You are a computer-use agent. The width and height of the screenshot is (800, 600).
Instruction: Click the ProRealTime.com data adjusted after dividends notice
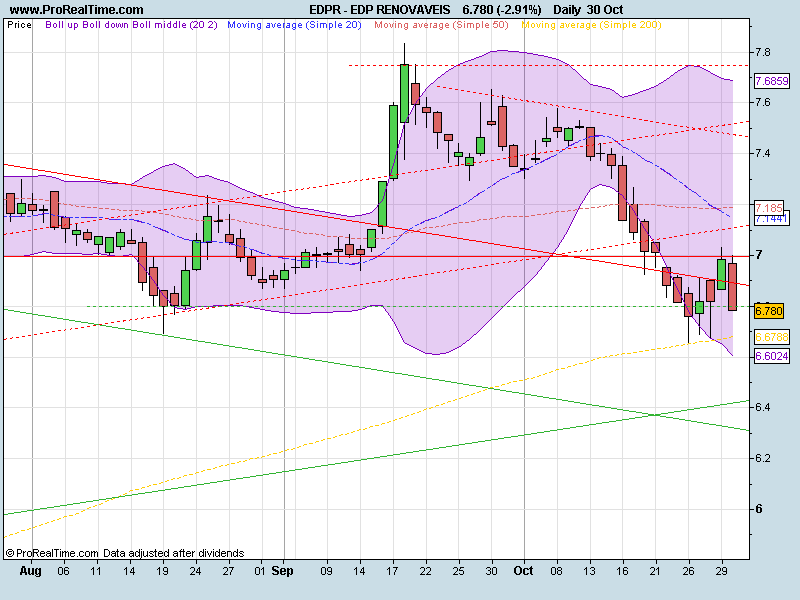(125, 553)
